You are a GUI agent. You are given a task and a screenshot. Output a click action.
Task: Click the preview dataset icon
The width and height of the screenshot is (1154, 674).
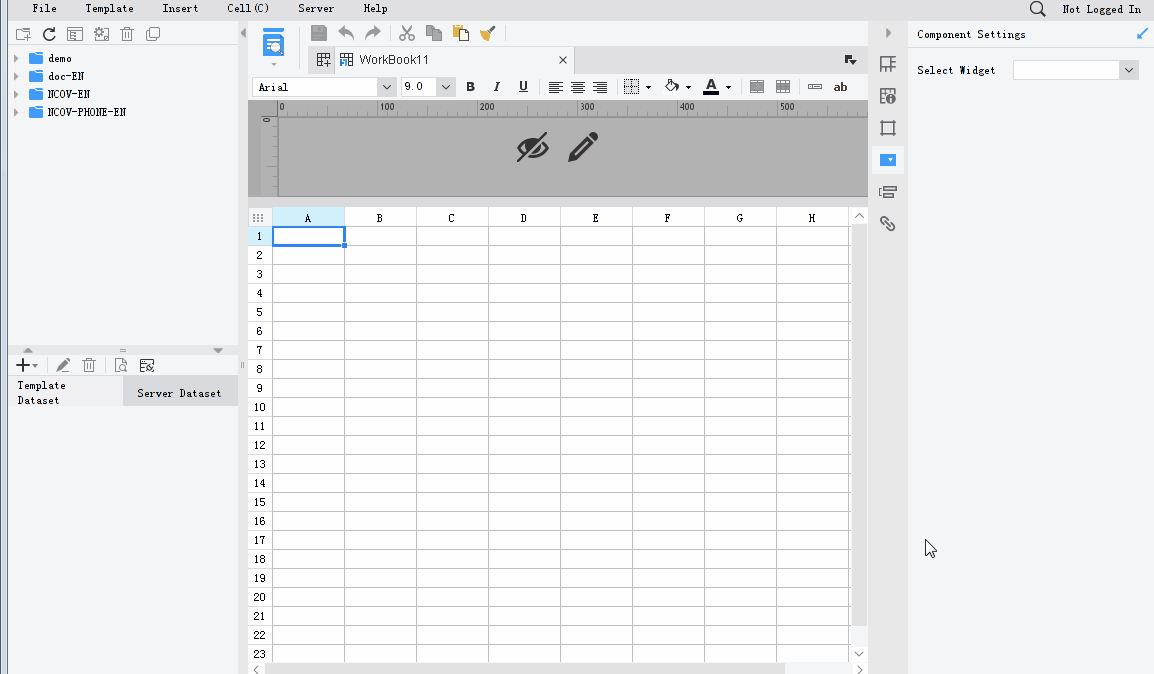[x=121, y=365]
